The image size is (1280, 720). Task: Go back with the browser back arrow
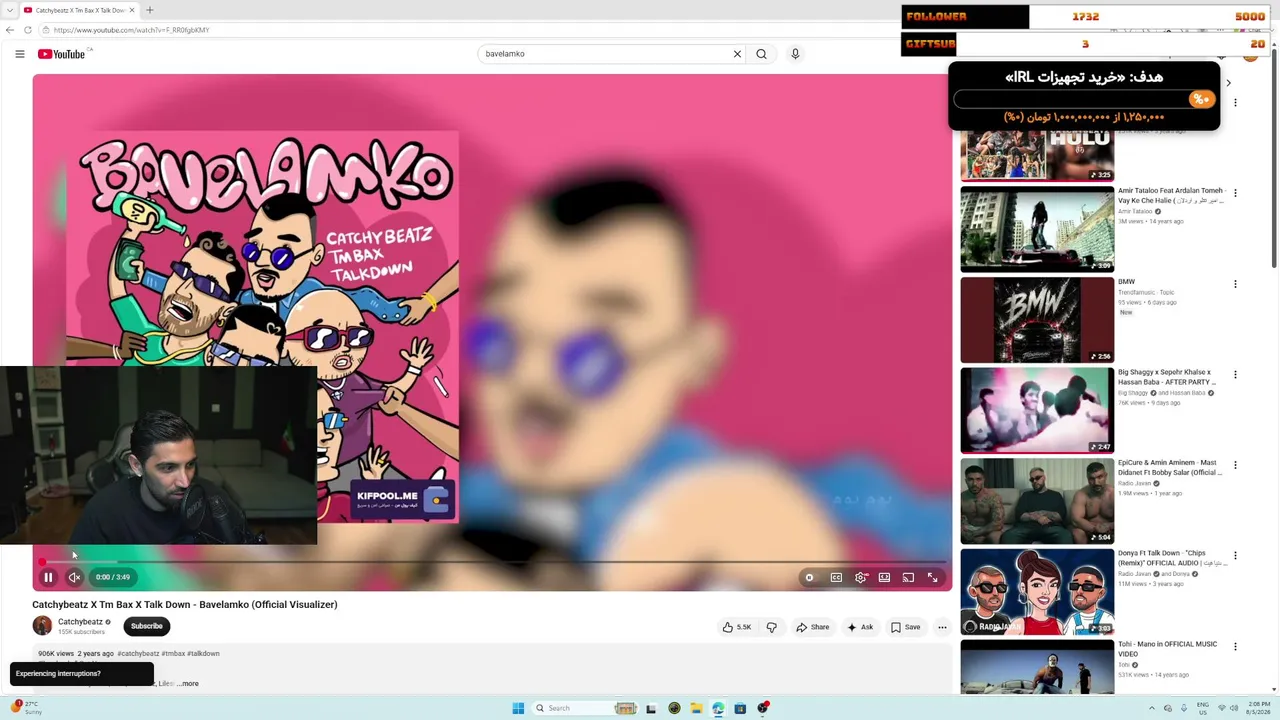[10, 30]
